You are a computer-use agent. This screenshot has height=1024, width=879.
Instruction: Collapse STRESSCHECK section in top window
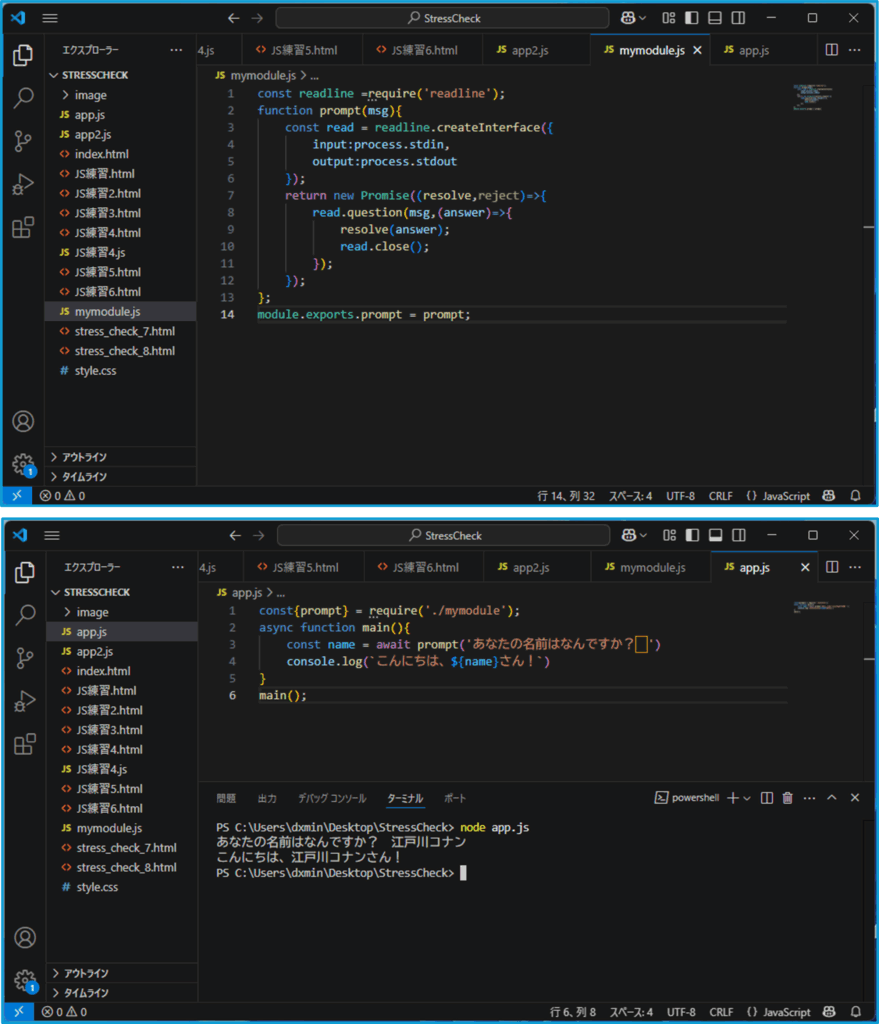click(89, 75)
